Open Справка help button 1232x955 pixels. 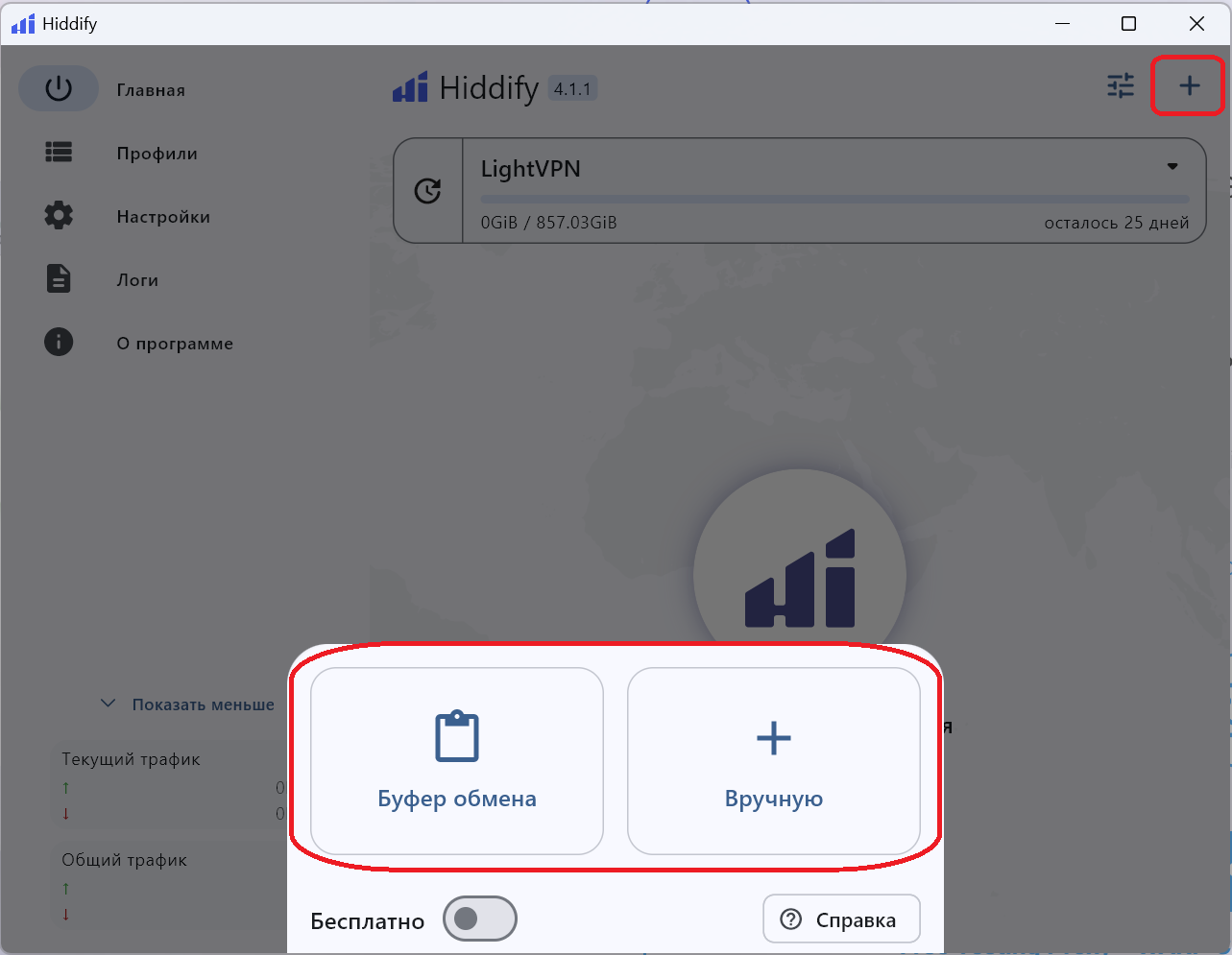click(841, 919)
